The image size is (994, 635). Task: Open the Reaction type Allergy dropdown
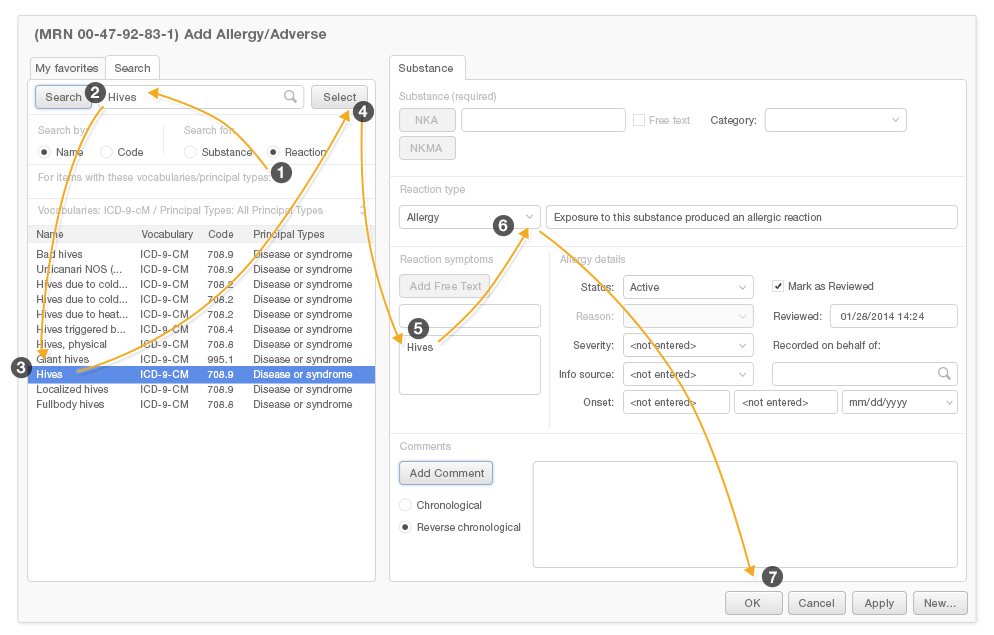pyautogui.click(x=469, y=217)
